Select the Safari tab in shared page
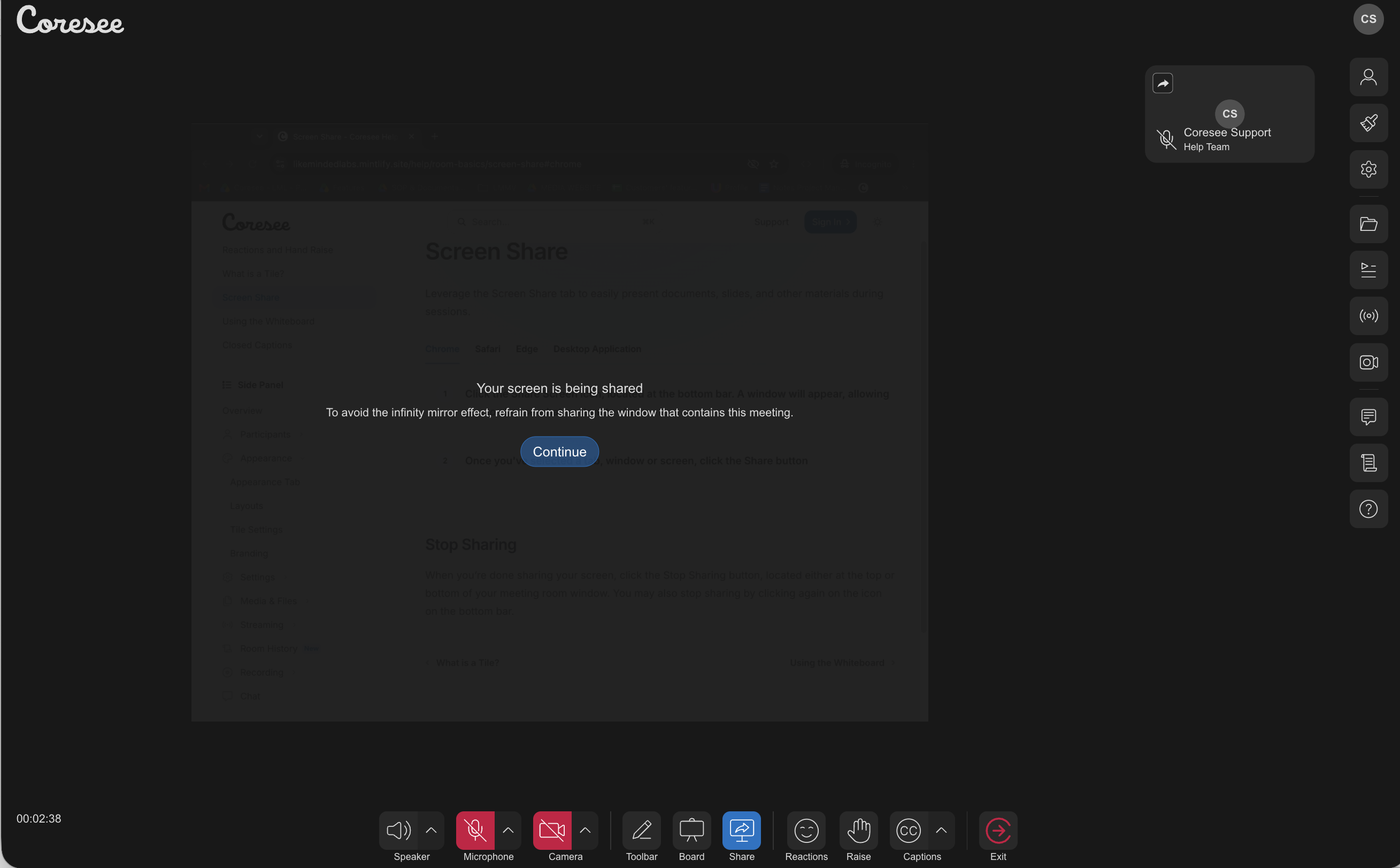Image resolution: width=1400 pixels, height=868 pixels. pos(487,349)
